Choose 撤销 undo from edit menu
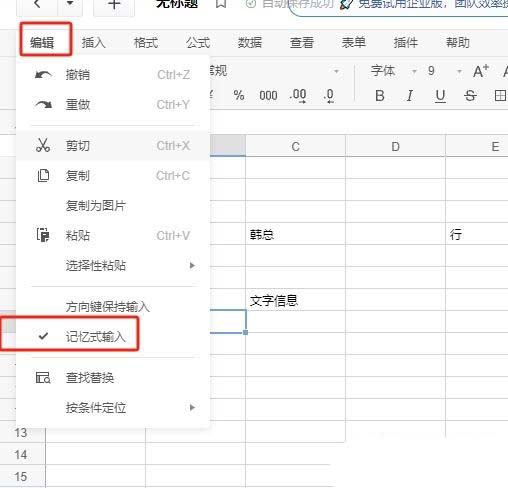Screen dimensions: 508x488 click(x=113, y=75)
